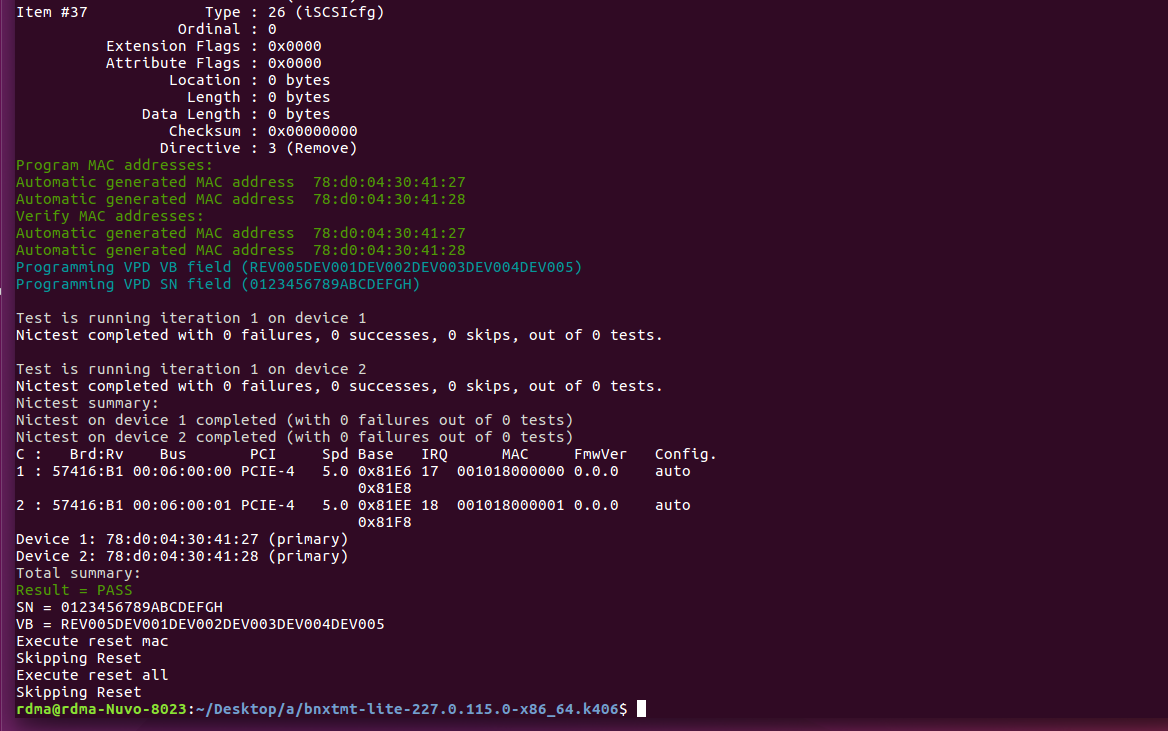Click the 'Total summary:' line
Screen dimensions: 1168x731
coord(78,573)
